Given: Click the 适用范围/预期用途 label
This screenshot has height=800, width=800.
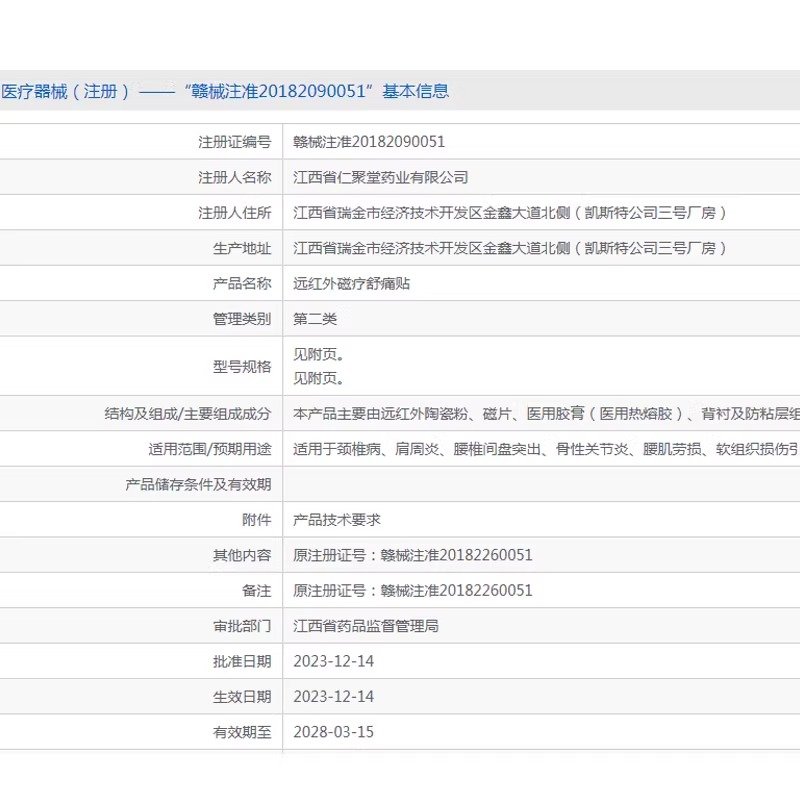Looking at the screenshot, I should tap(210, 449).
